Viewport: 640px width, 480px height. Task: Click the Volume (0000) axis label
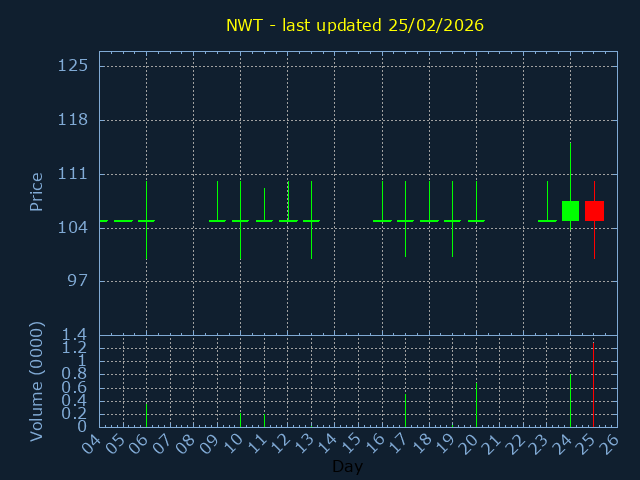pyautogui.click(x=37, y=381)
